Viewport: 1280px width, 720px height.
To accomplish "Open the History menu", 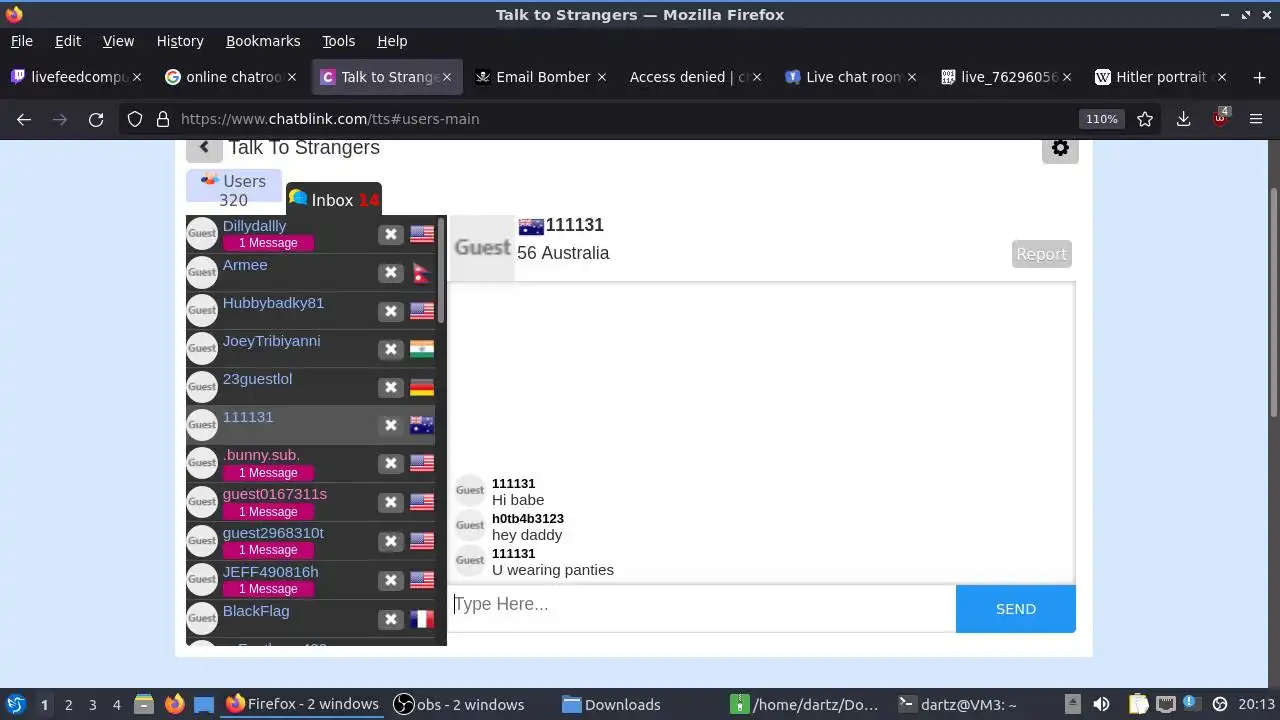I will pyautogui.click(x=180, y=41).
